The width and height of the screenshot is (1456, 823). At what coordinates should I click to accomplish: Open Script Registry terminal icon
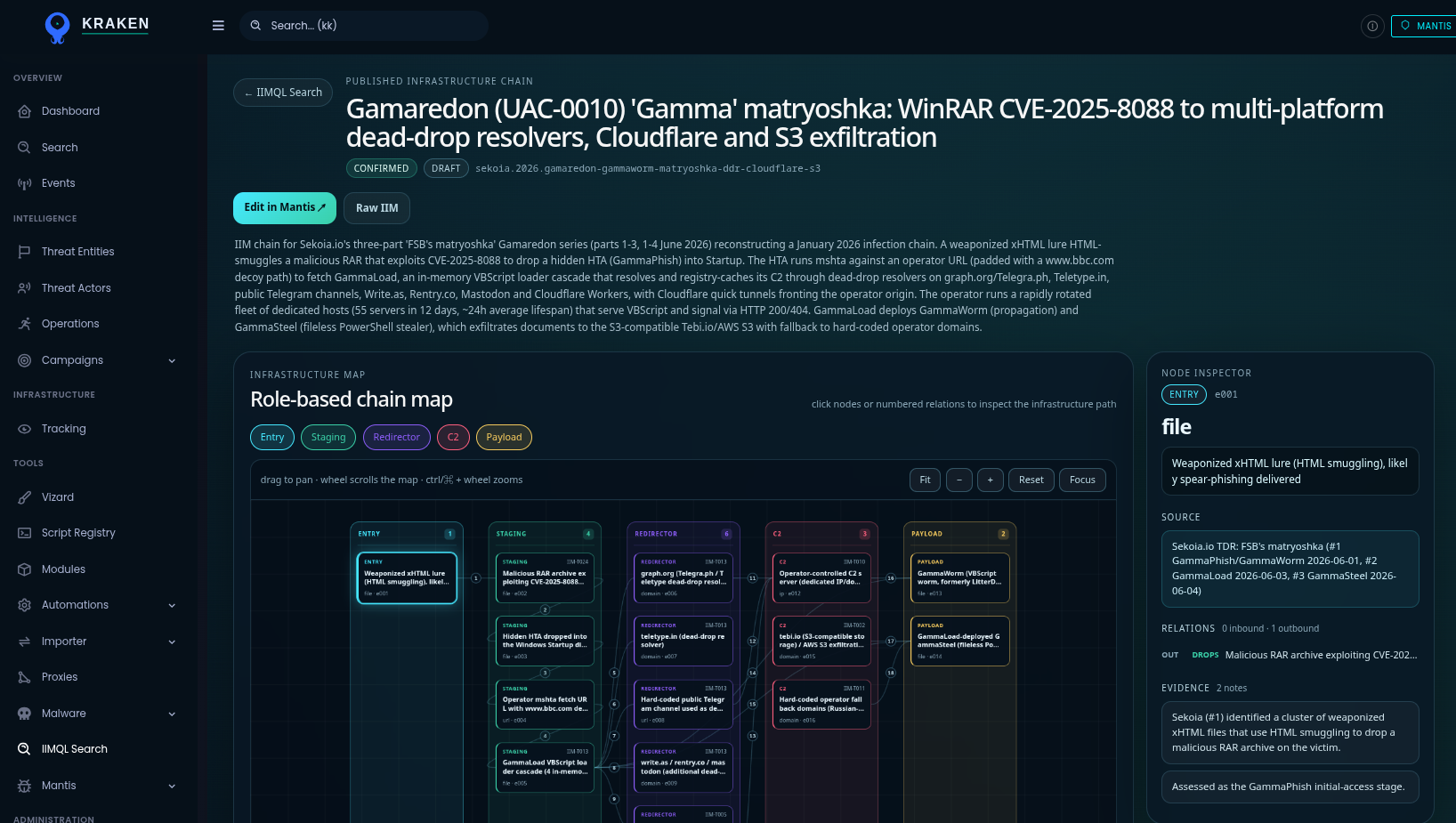coord(25,533)
